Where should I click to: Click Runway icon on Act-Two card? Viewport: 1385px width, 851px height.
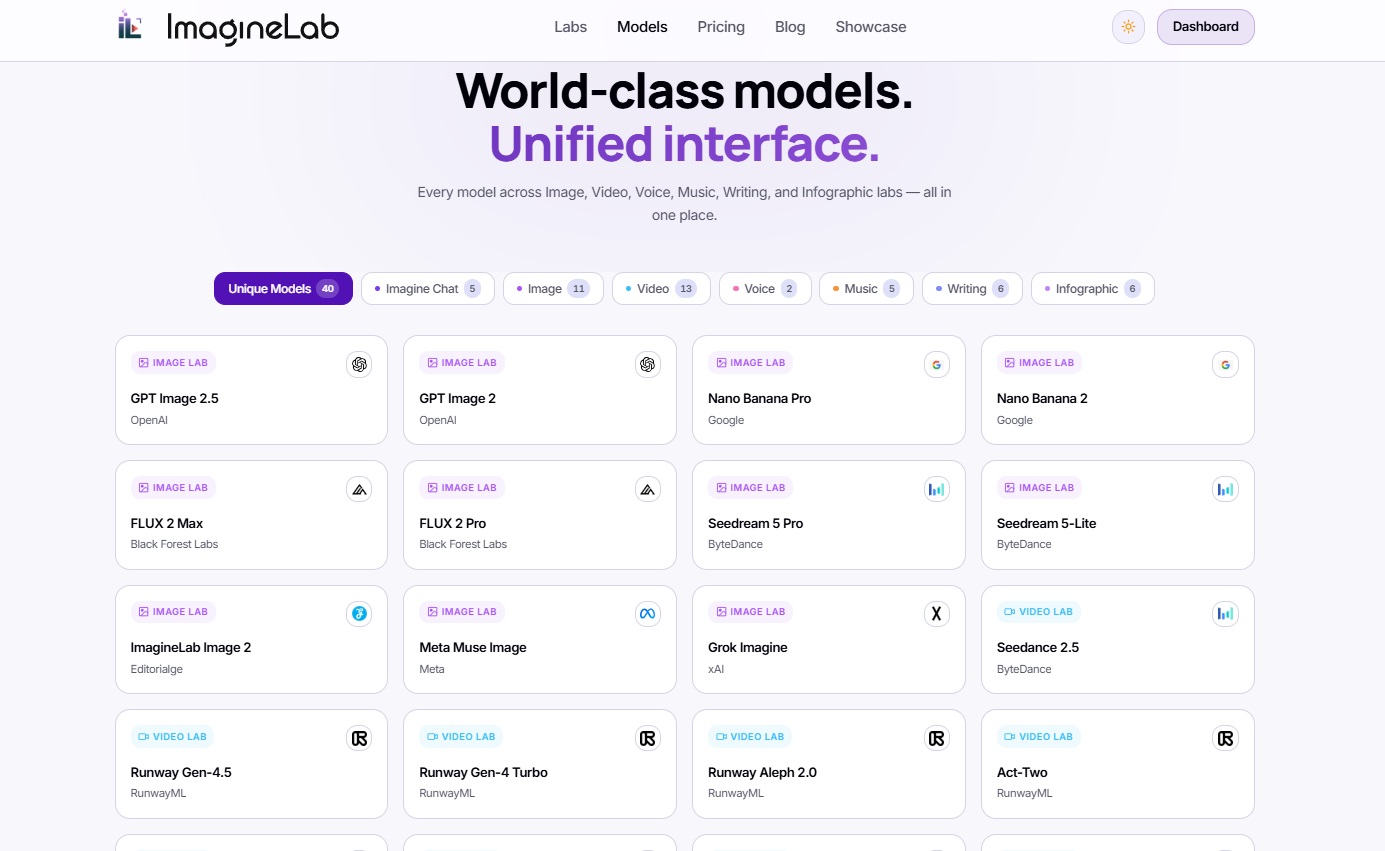click(1225, 738)
